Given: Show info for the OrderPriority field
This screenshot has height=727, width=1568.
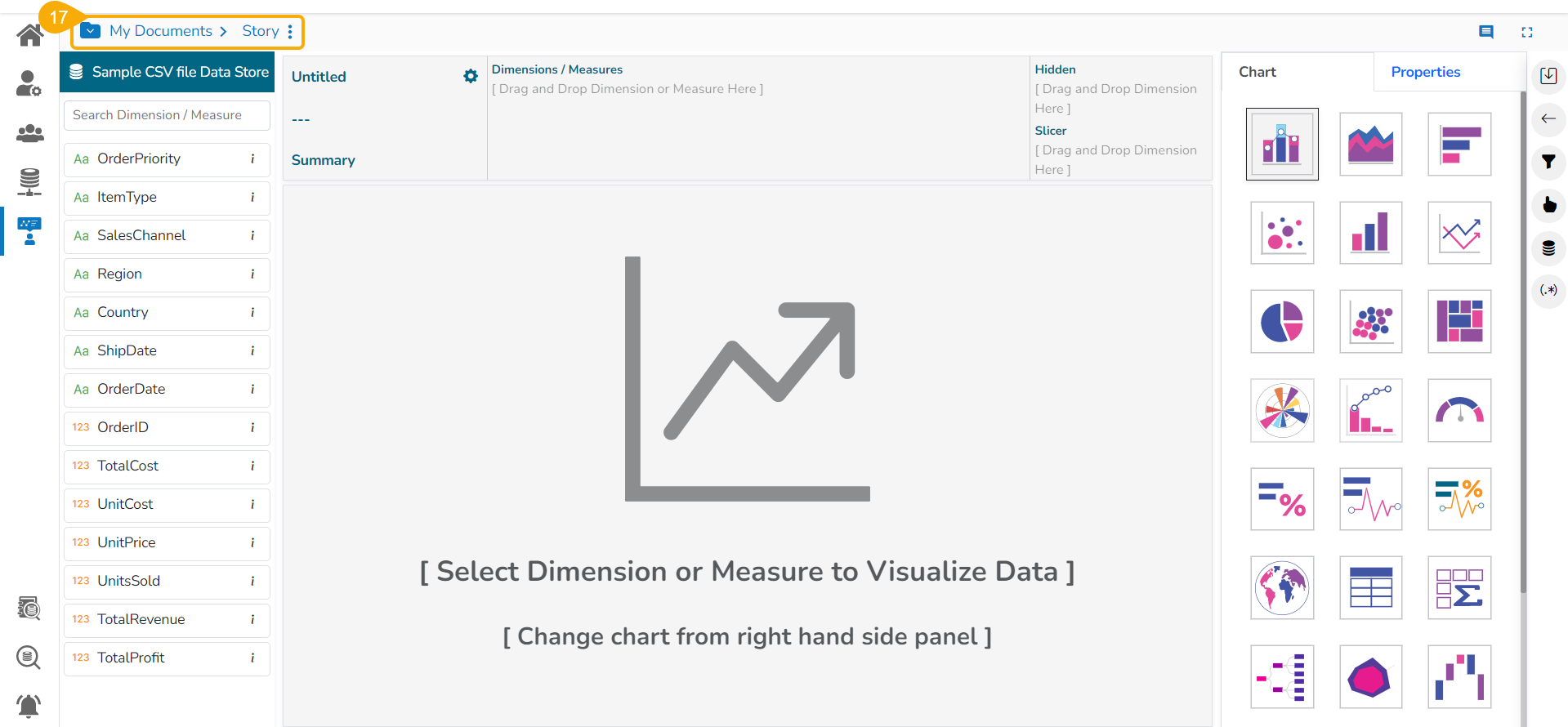Looking at the screenshot, I should 252,158.
